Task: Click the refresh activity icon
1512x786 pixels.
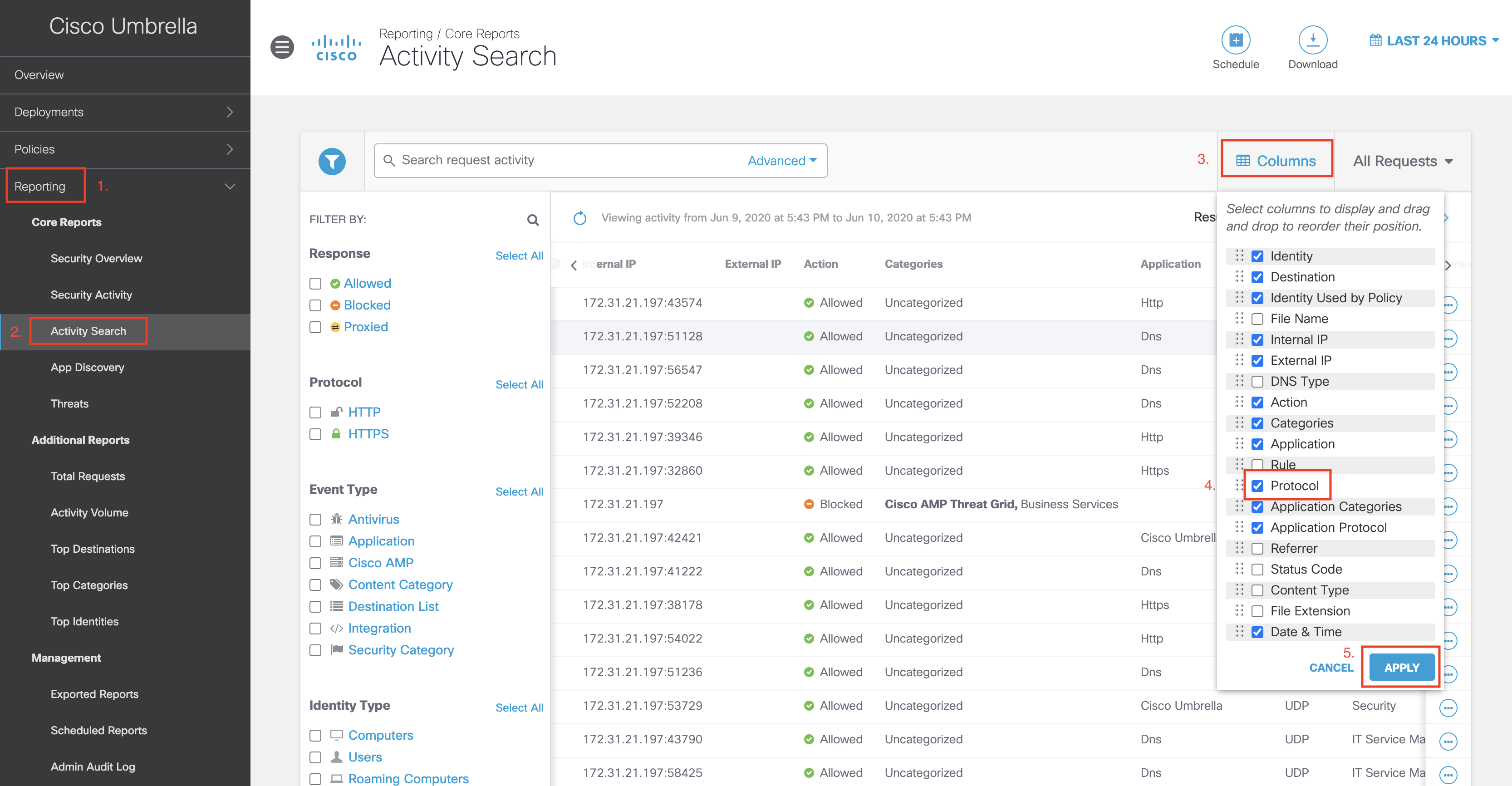Action: tap(579, 218)
